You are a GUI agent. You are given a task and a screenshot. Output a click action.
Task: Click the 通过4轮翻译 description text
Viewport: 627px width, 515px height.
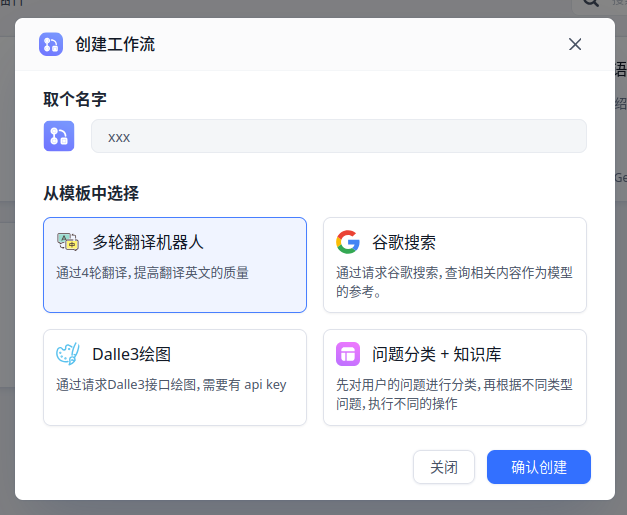[x=152, y=272]
